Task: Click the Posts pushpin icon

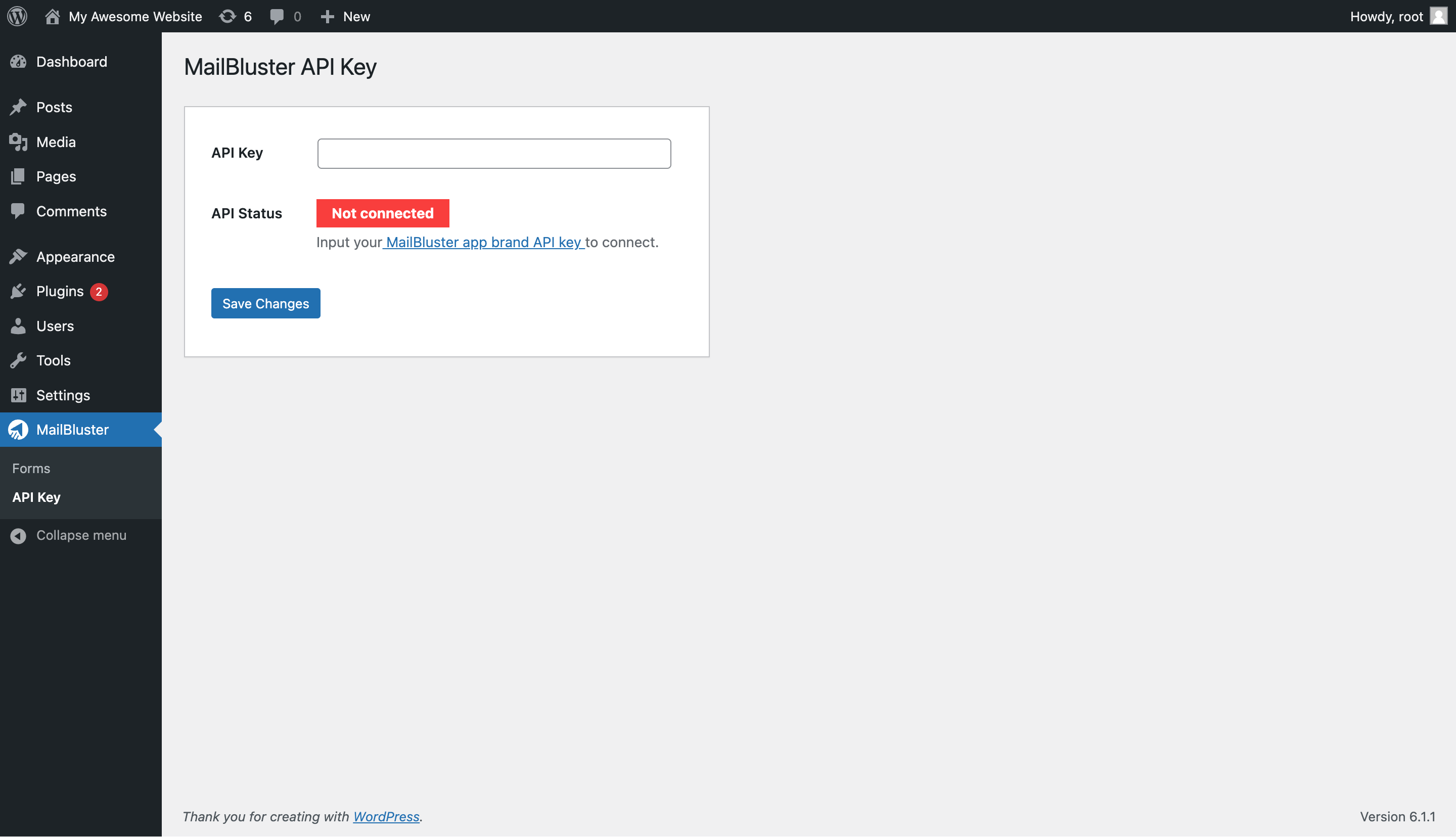Action: 18,107
